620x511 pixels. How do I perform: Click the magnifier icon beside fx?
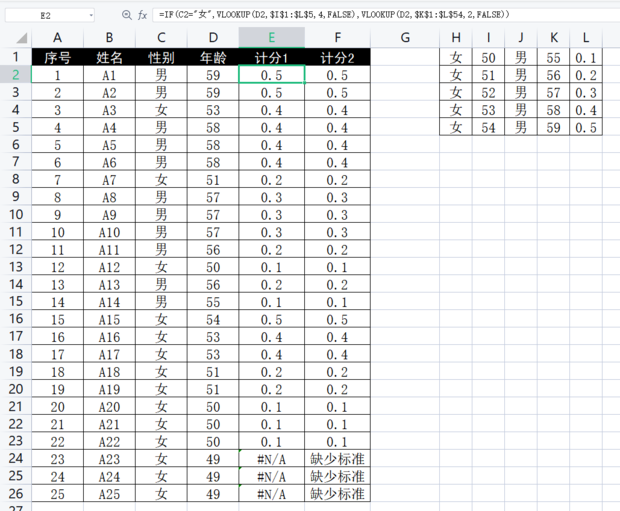click(126, 15)
